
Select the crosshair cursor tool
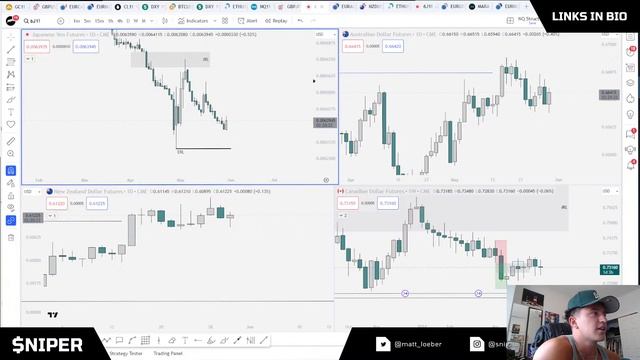tap(11, 37)
